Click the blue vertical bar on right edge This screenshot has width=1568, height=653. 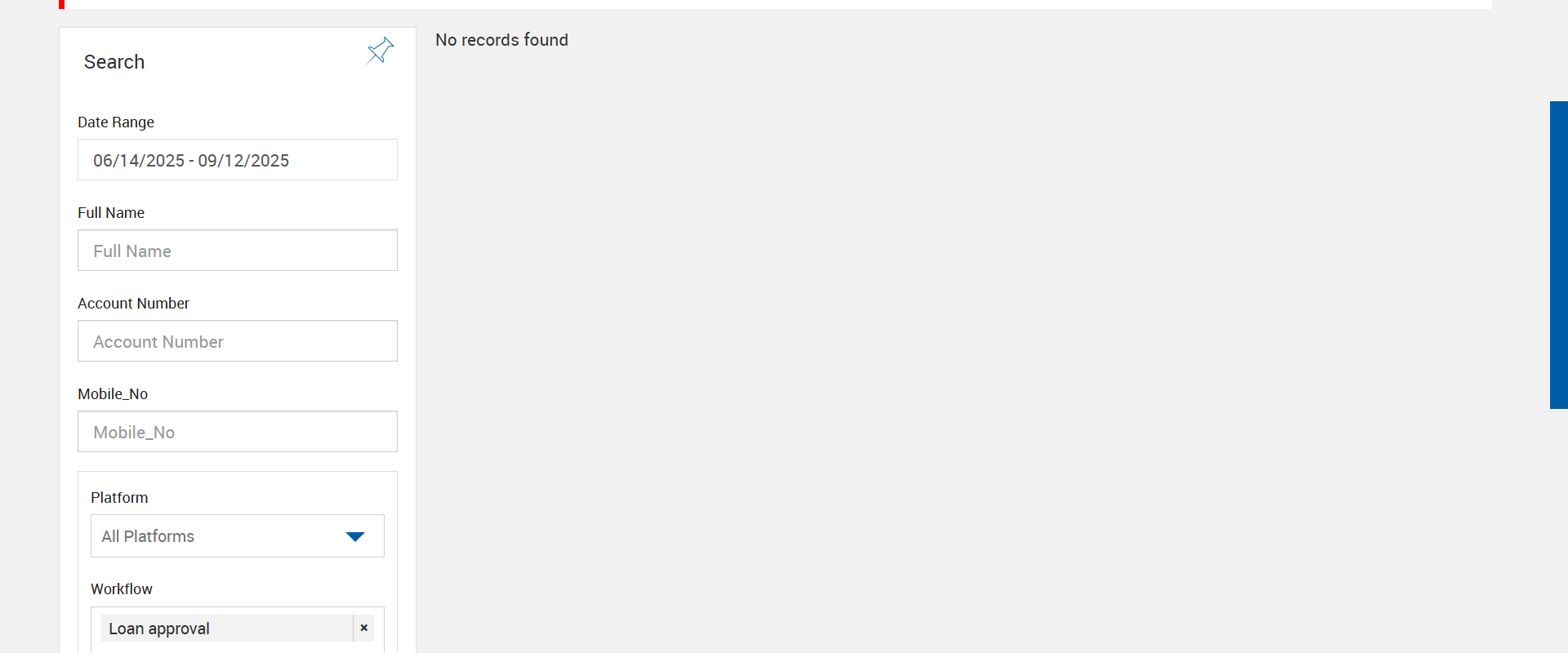coord(1559,255)
